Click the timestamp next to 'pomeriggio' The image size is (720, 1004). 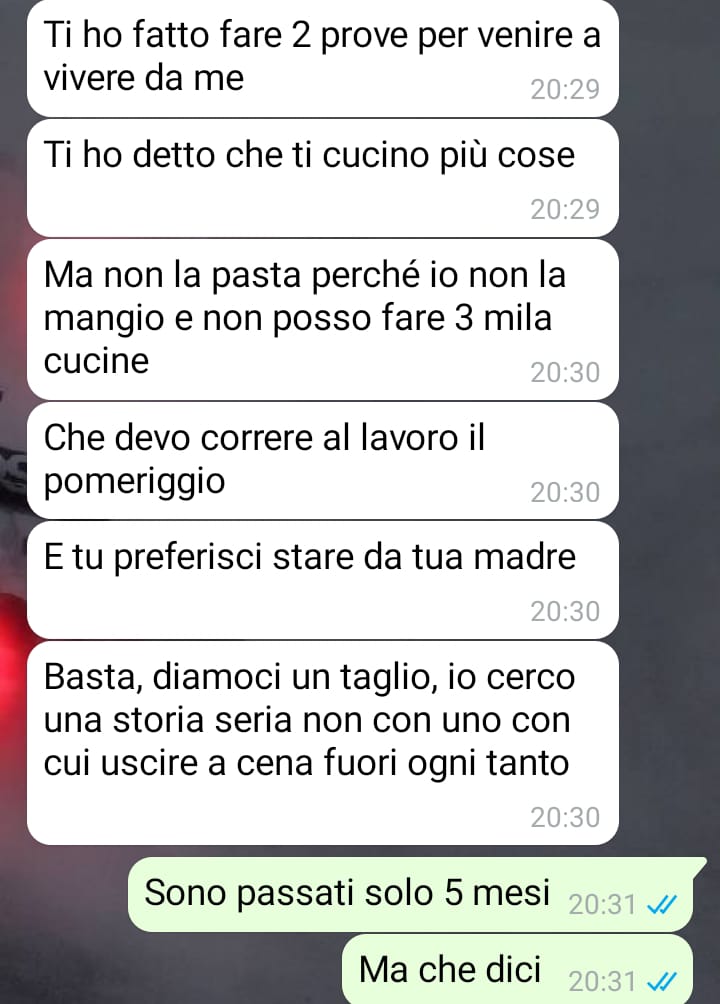[565, 492]
